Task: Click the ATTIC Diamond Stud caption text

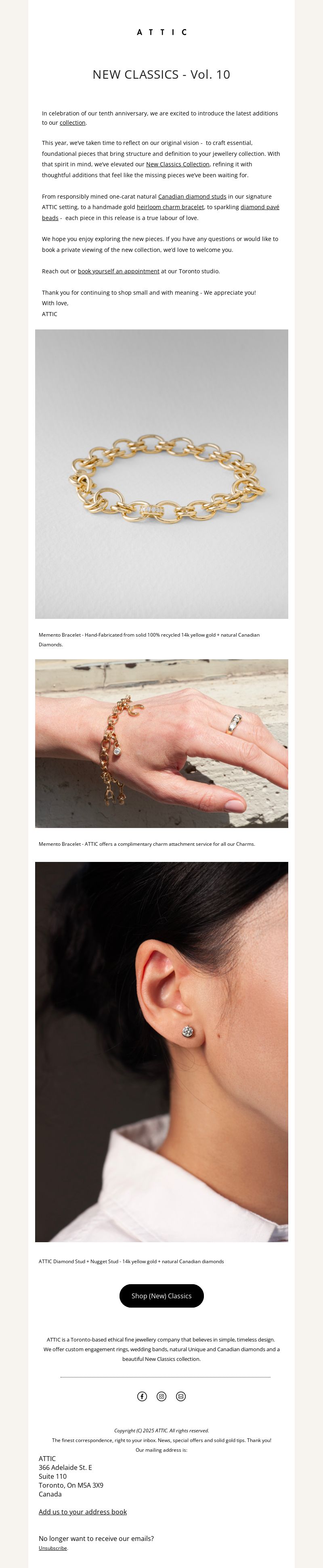Action: pyautogui.click(x=131, y=1262)
